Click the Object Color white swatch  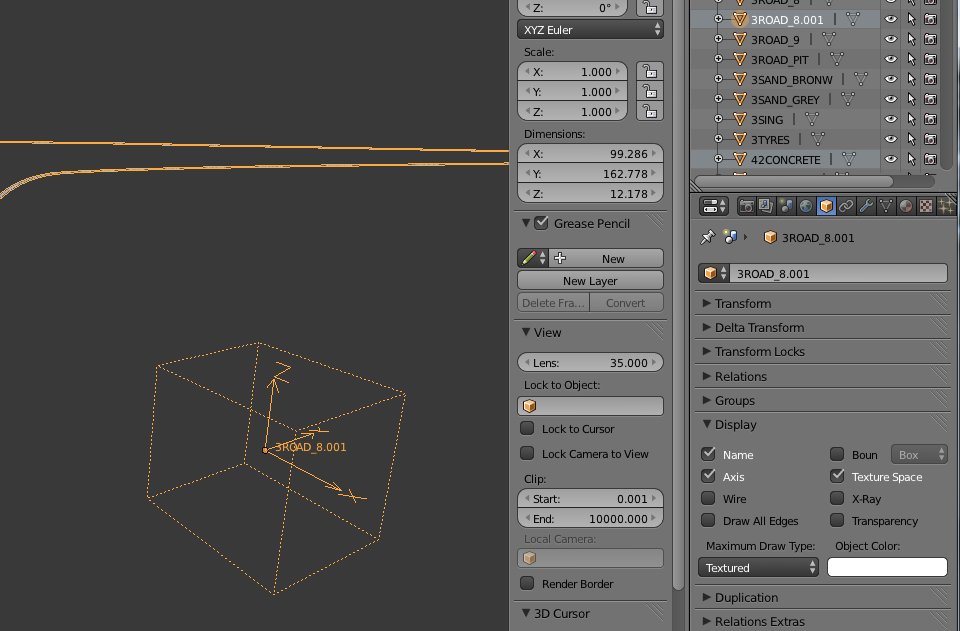click(887, 567)
